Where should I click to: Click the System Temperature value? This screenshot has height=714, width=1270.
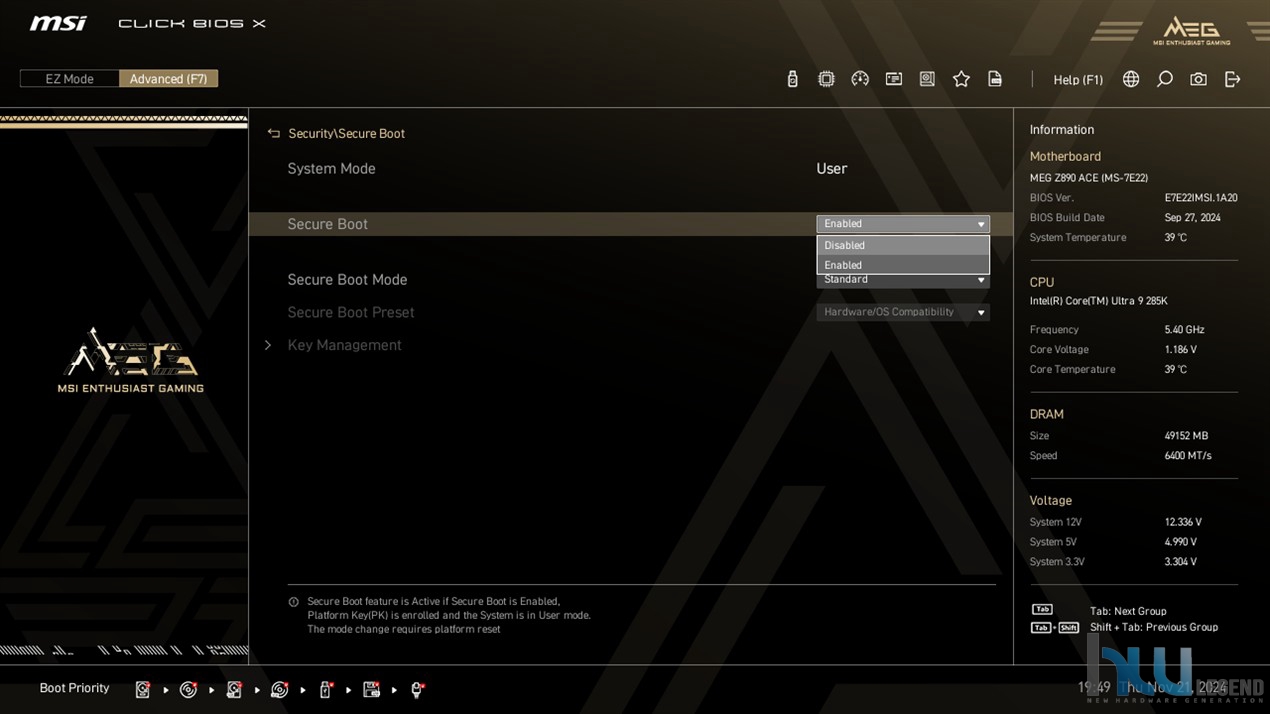[1175, 238]
